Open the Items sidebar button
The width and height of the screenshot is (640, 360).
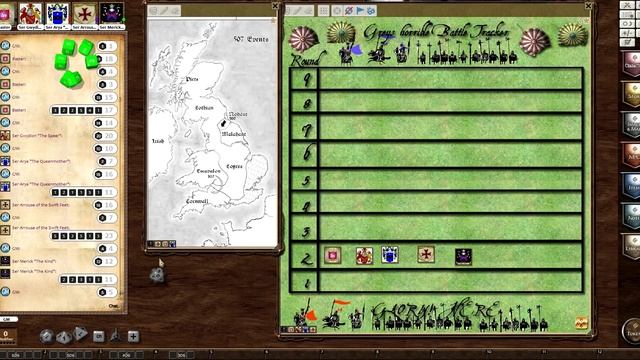632,186
